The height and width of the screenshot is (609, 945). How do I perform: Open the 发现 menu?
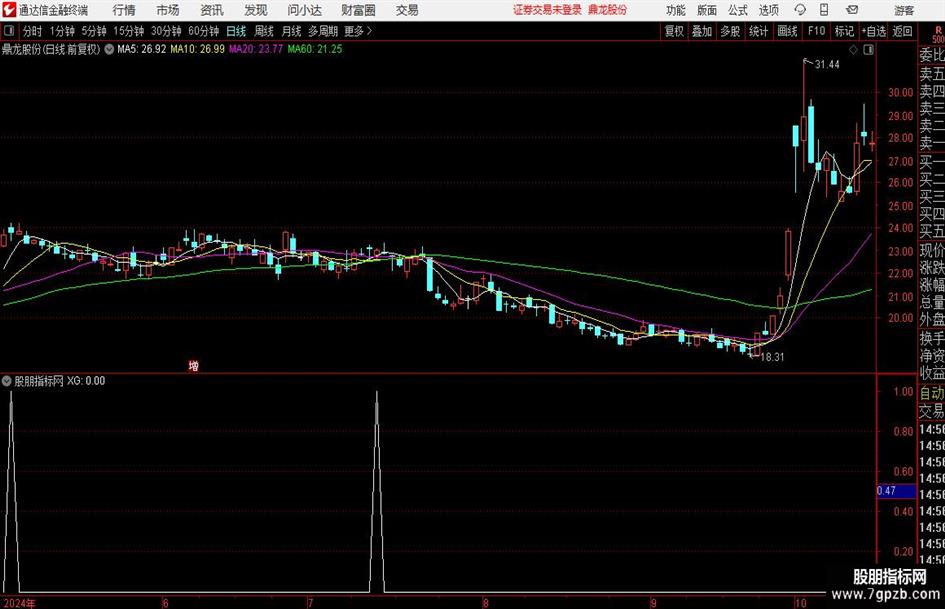click(256, 10)
